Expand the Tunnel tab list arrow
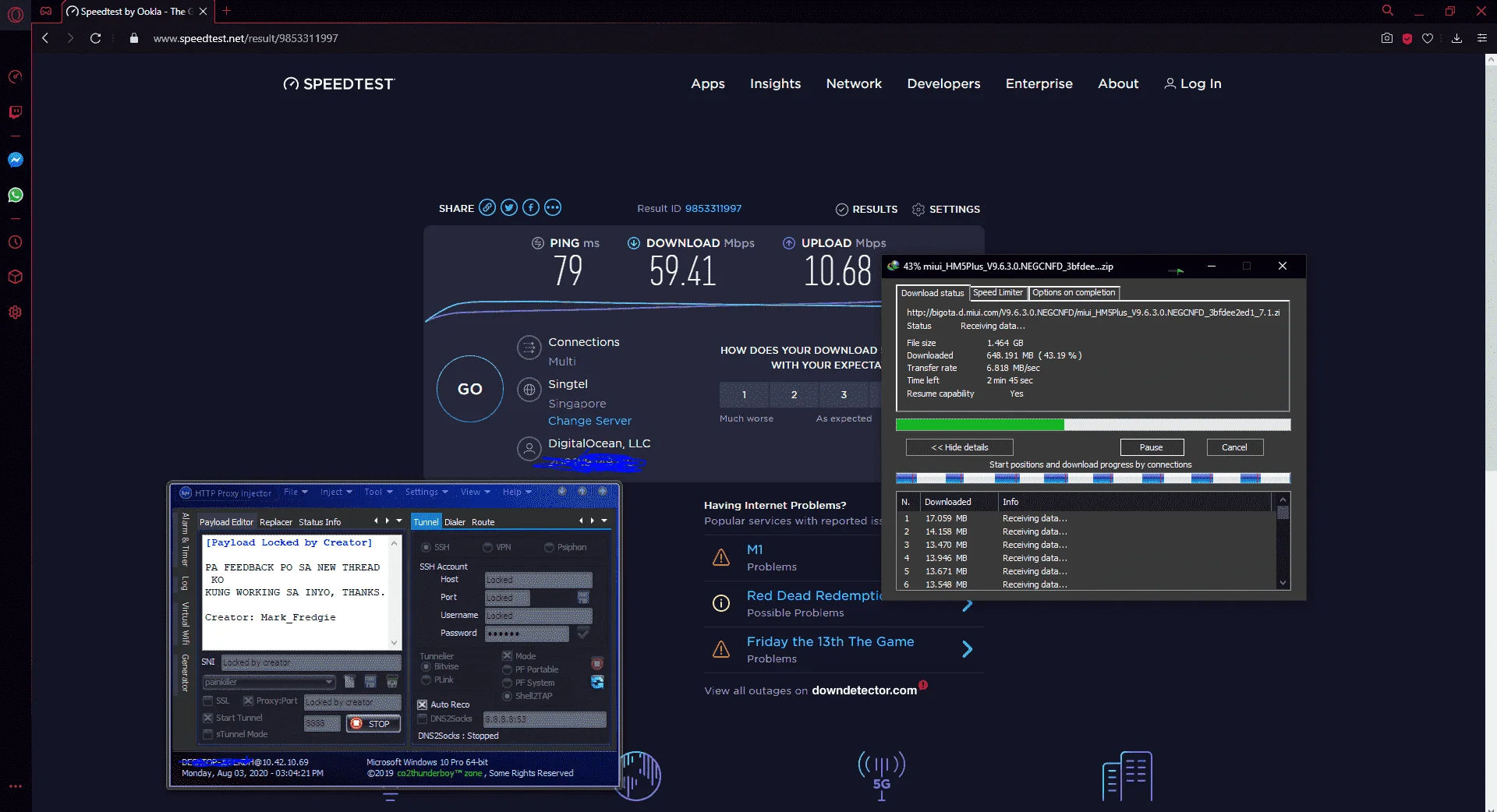 pyautogui.click(x=604, y=521)
